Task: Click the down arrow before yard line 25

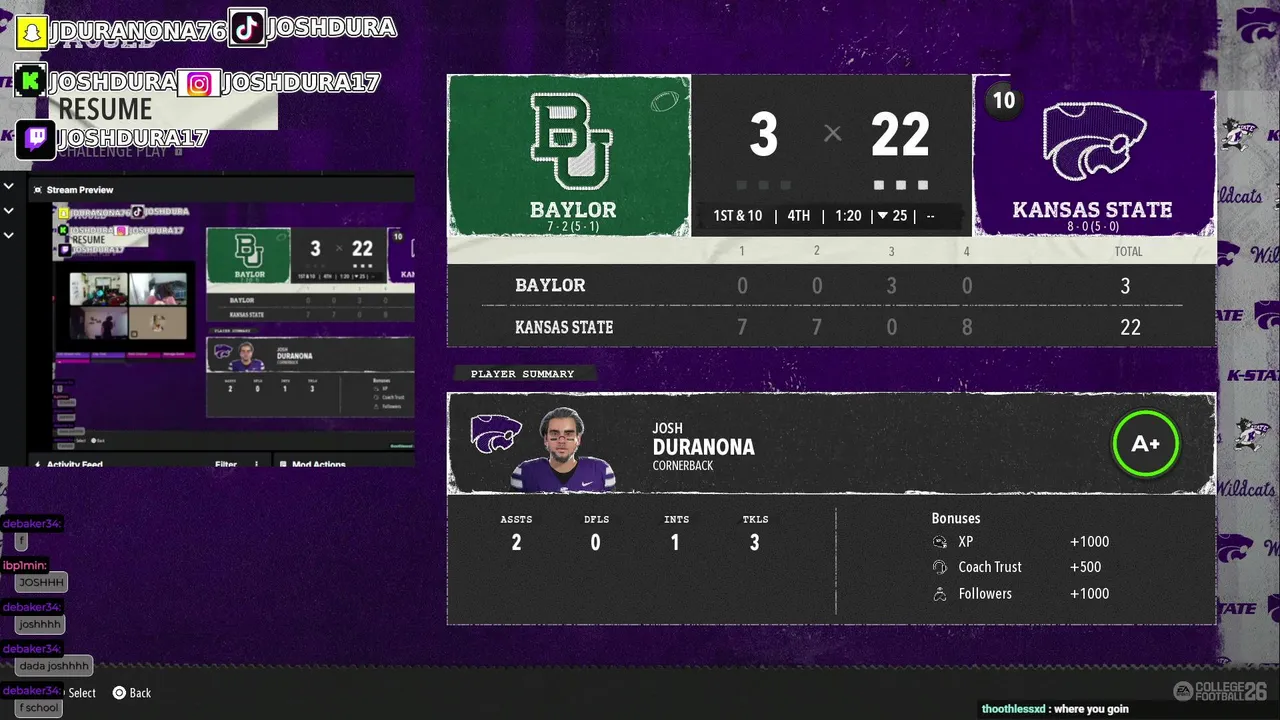Action: click(x=882, y=216)
